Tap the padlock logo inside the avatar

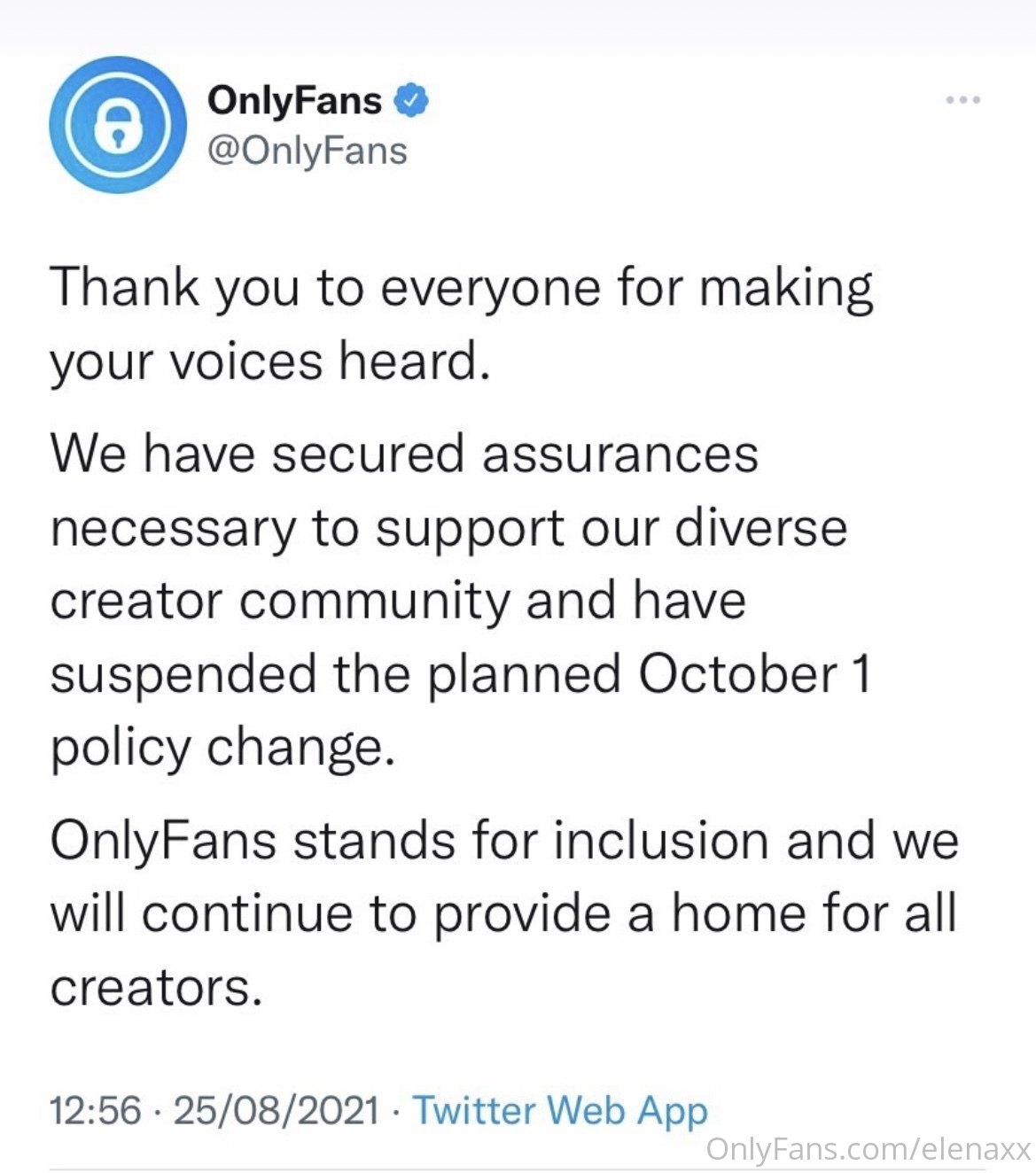point(117,126)
